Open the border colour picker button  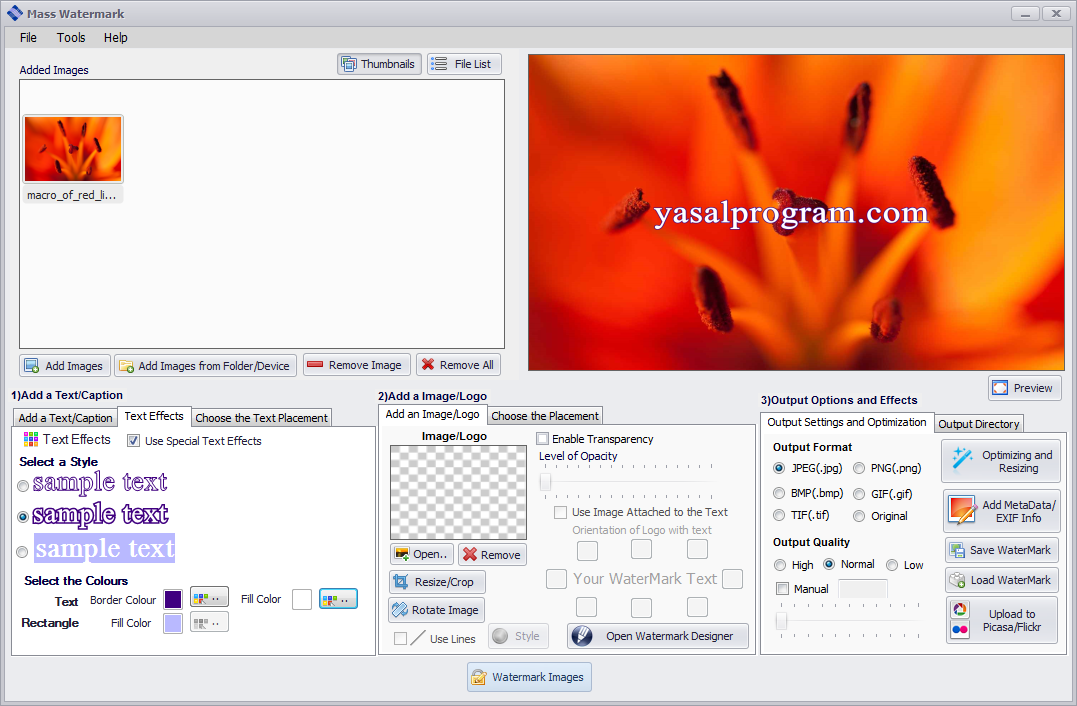click(x=209, y=599)
